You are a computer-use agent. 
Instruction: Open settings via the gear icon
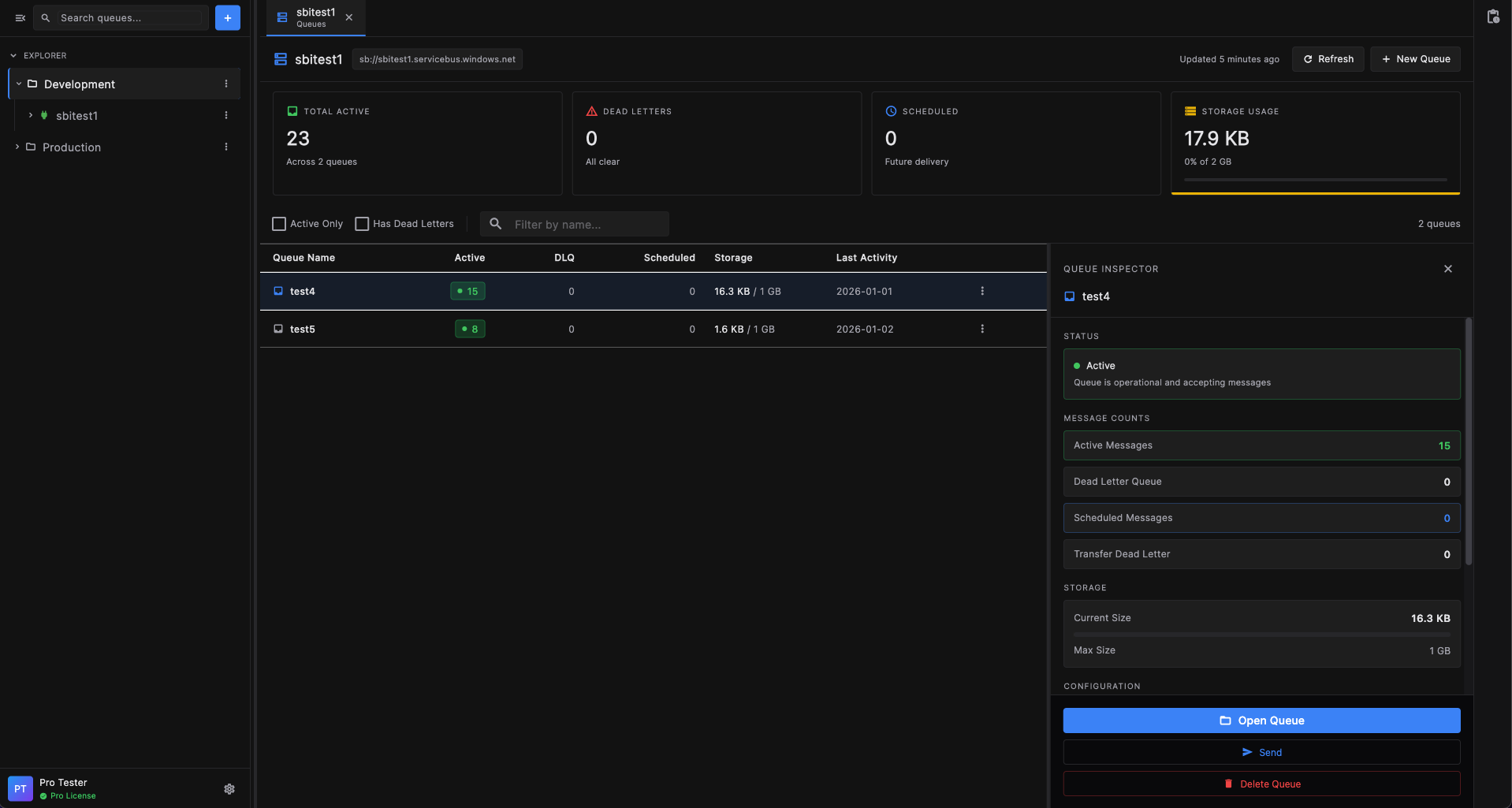(x=229, y=789)
